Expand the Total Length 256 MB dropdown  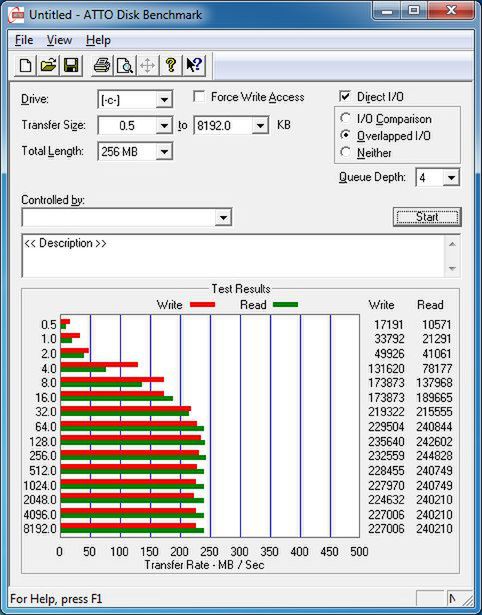pyautogui.click(x=164, y=151)
